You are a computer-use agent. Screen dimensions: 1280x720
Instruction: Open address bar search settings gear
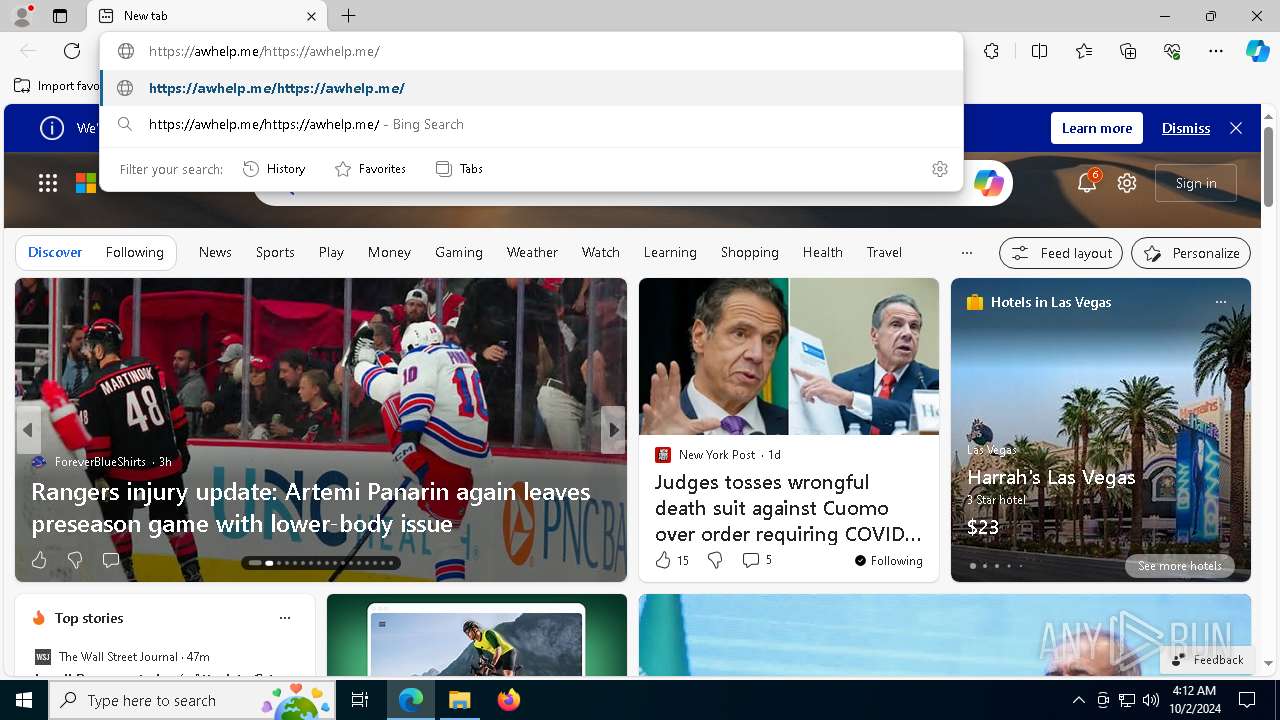coord(939,169)
